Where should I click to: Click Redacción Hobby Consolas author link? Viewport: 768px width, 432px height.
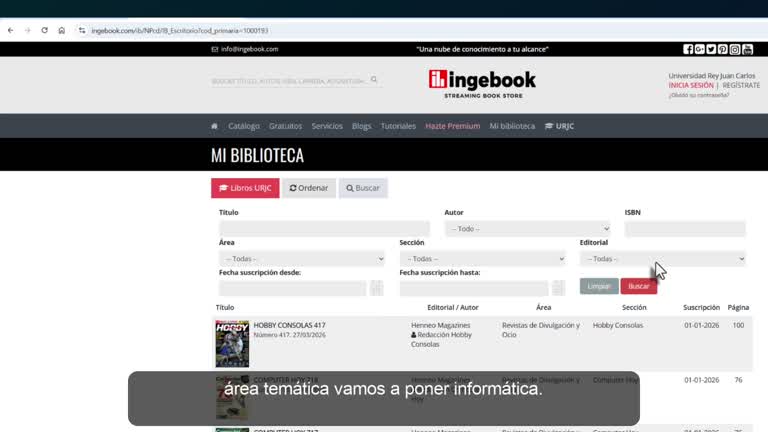(x=441, y=339)
